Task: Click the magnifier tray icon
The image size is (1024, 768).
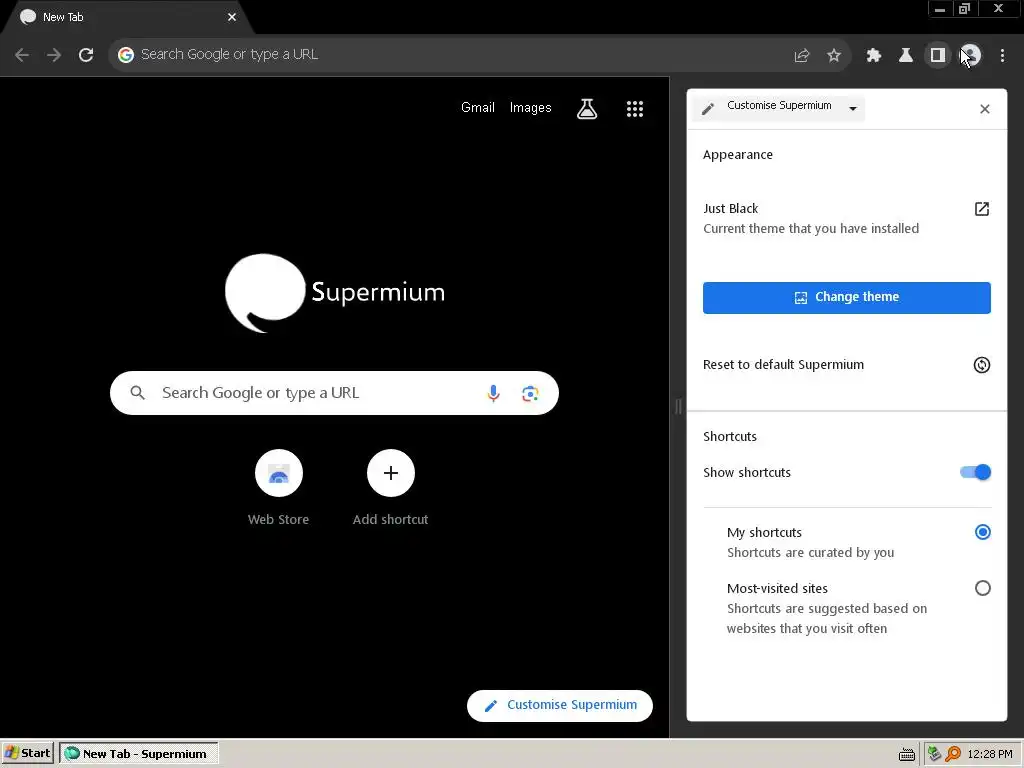Action: (x=953, y=754)
